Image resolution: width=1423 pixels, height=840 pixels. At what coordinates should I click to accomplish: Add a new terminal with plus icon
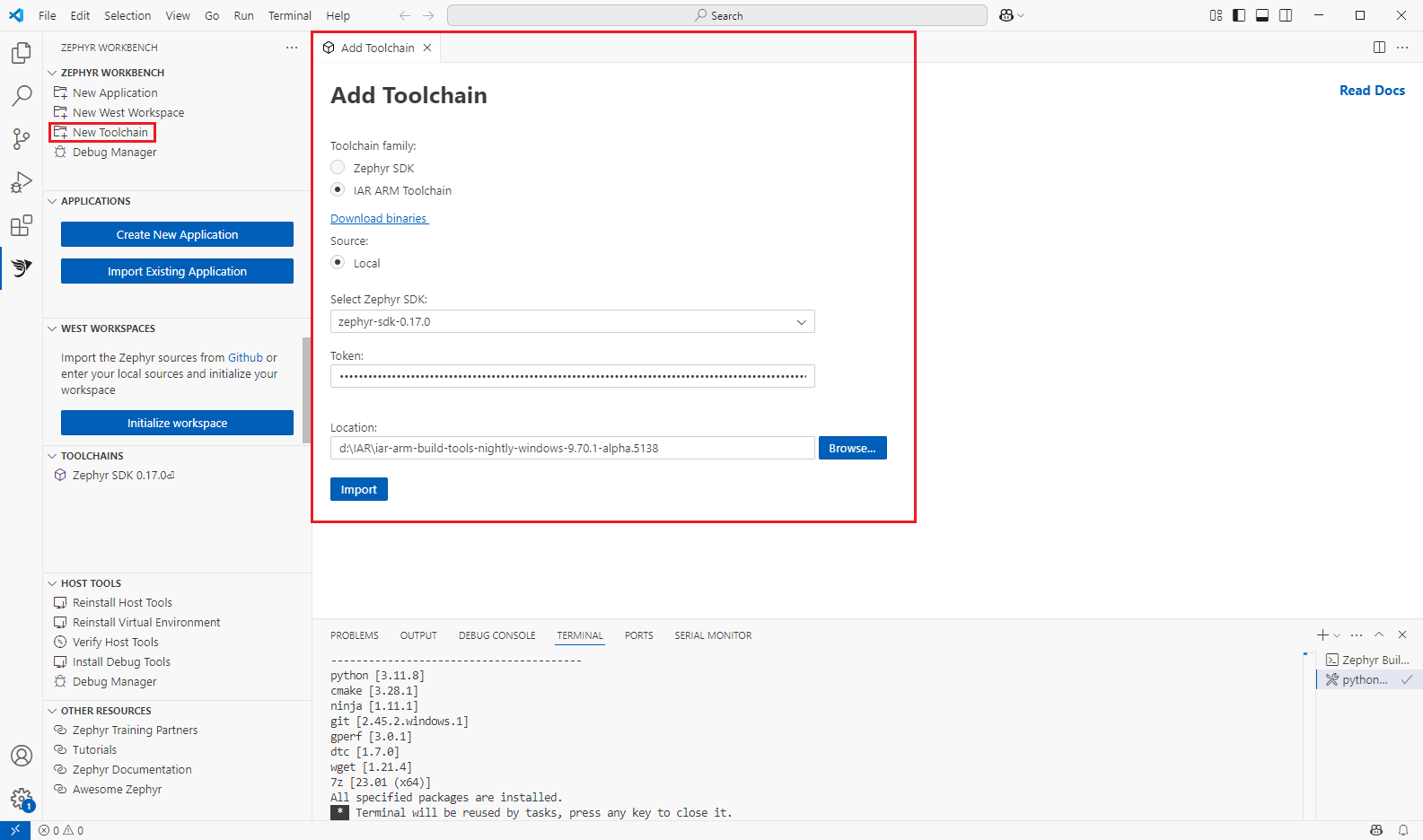[1322, 634]
